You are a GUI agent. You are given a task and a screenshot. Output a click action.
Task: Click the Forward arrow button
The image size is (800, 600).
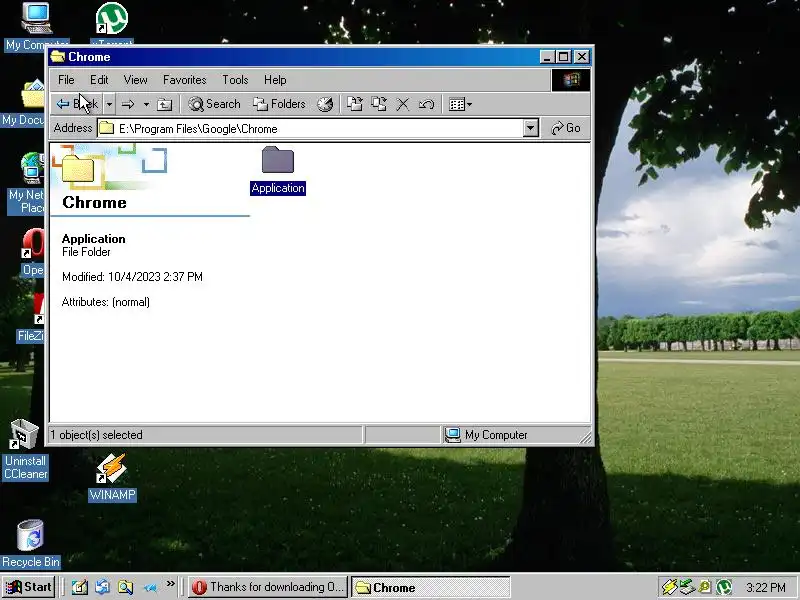tap(128, 104)
